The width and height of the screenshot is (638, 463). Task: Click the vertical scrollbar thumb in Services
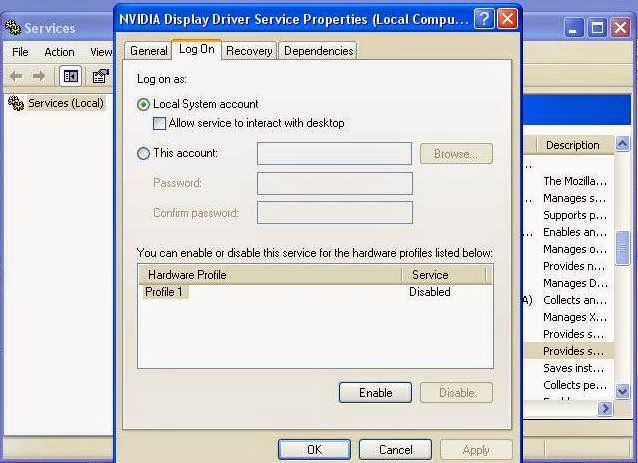tap(623, 248)
